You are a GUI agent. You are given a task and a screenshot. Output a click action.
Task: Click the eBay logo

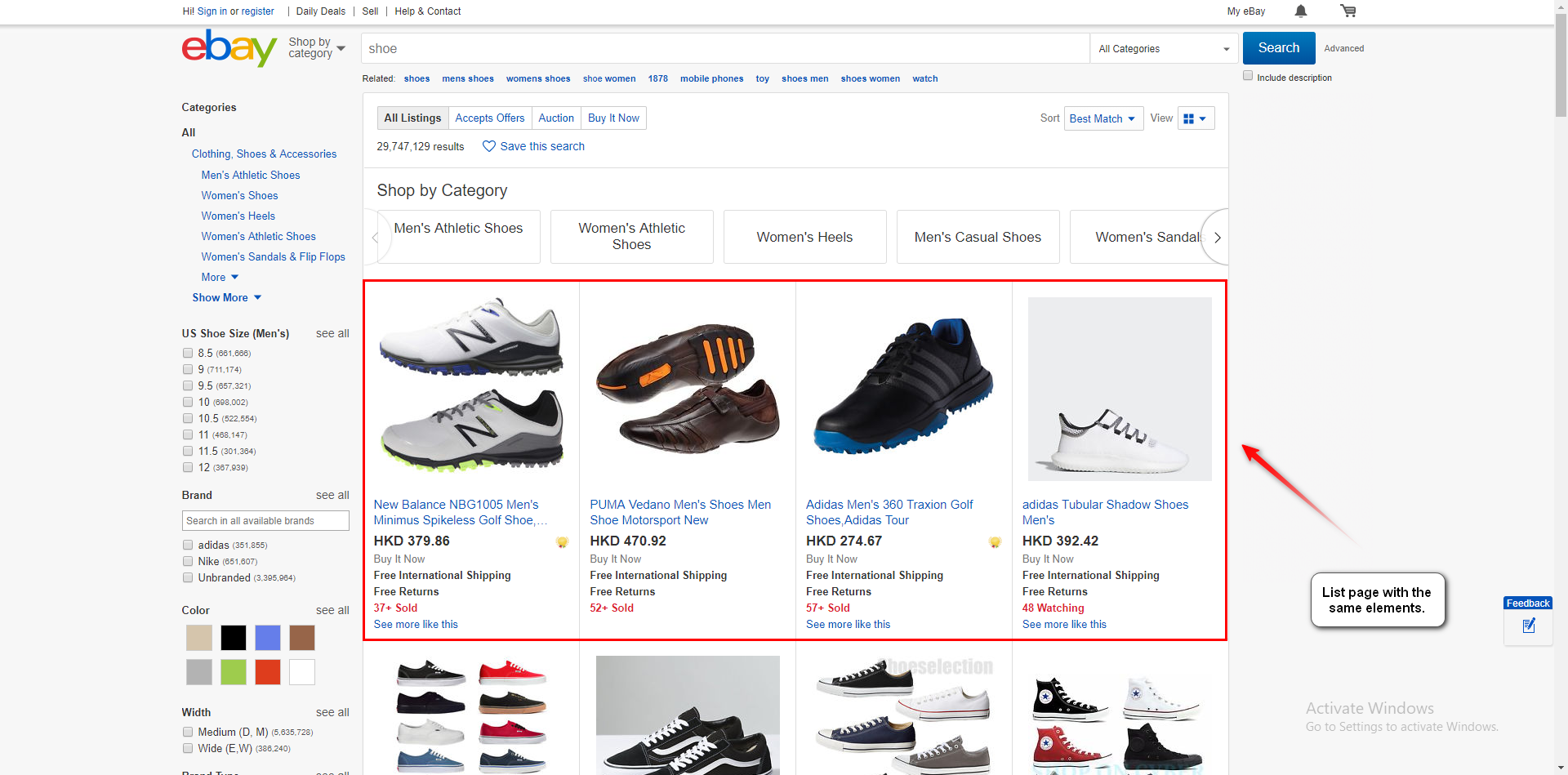pos(229,47)
